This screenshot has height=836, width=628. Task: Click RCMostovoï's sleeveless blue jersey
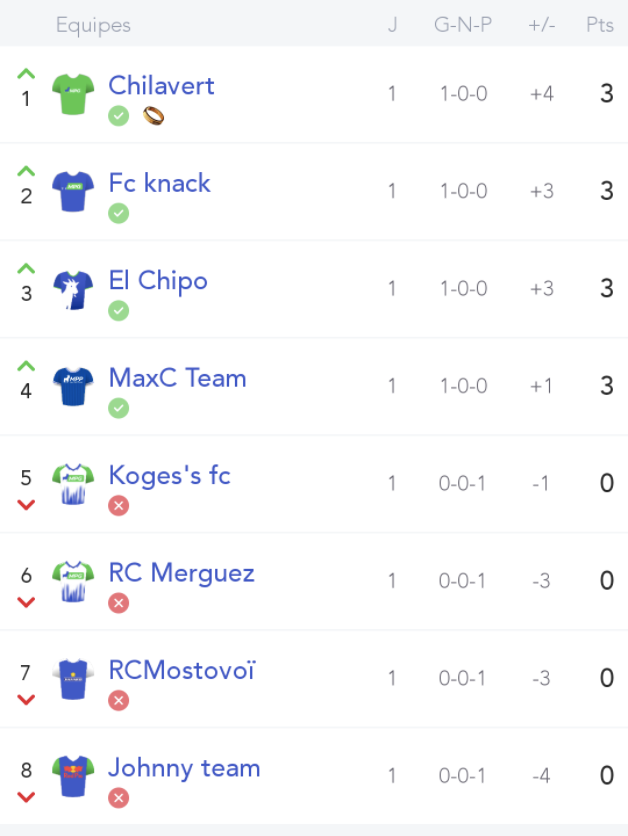73,679
